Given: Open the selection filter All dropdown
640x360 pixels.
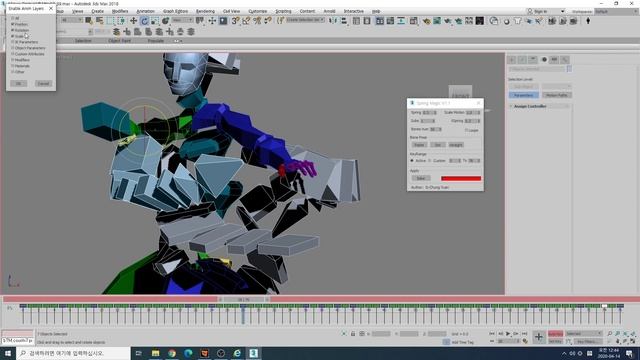Looking at the screenshot, I should tap(72, 20).
